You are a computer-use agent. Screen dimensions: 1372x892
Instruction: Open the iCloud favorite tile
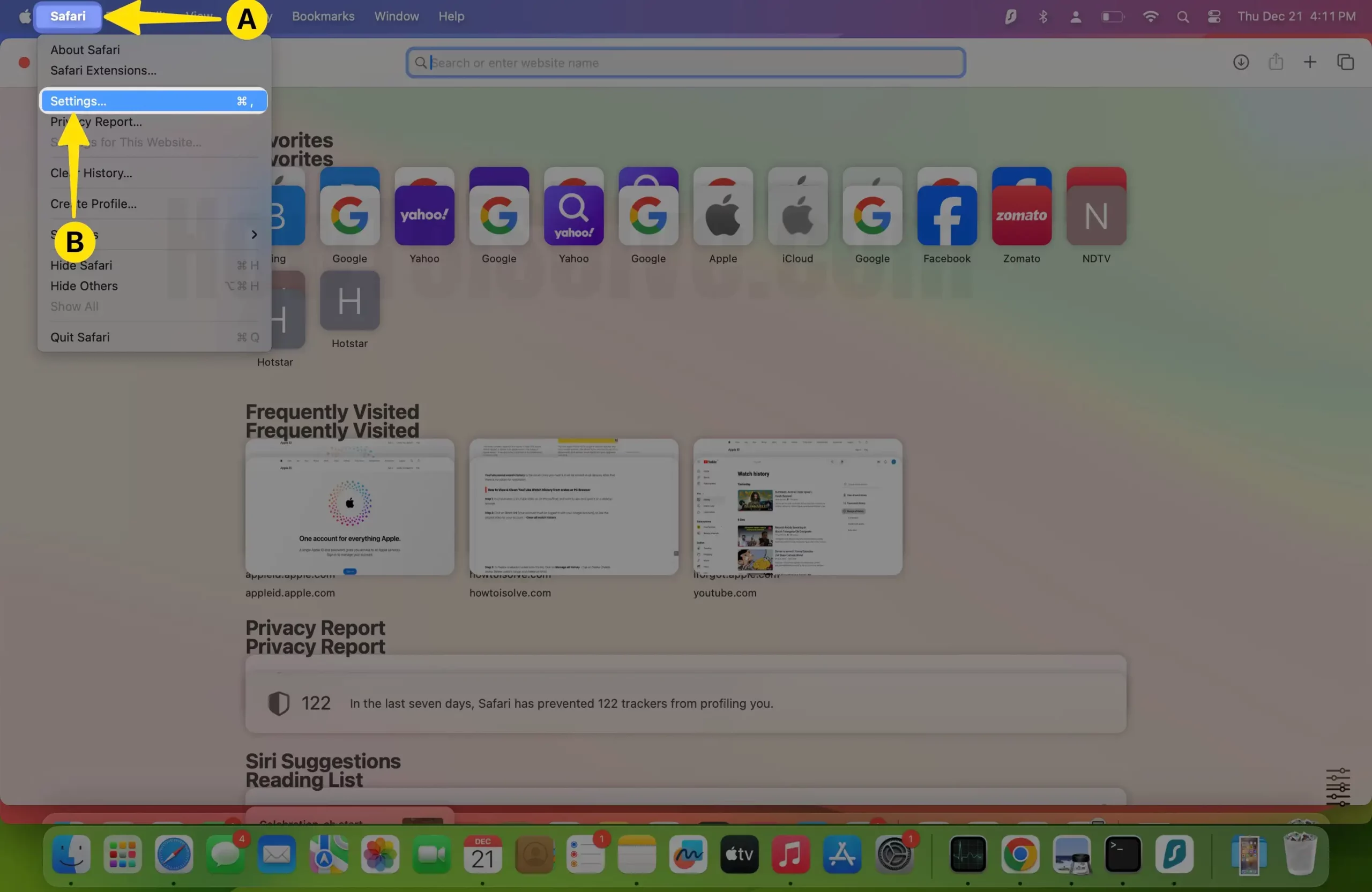tap(797, 215)
